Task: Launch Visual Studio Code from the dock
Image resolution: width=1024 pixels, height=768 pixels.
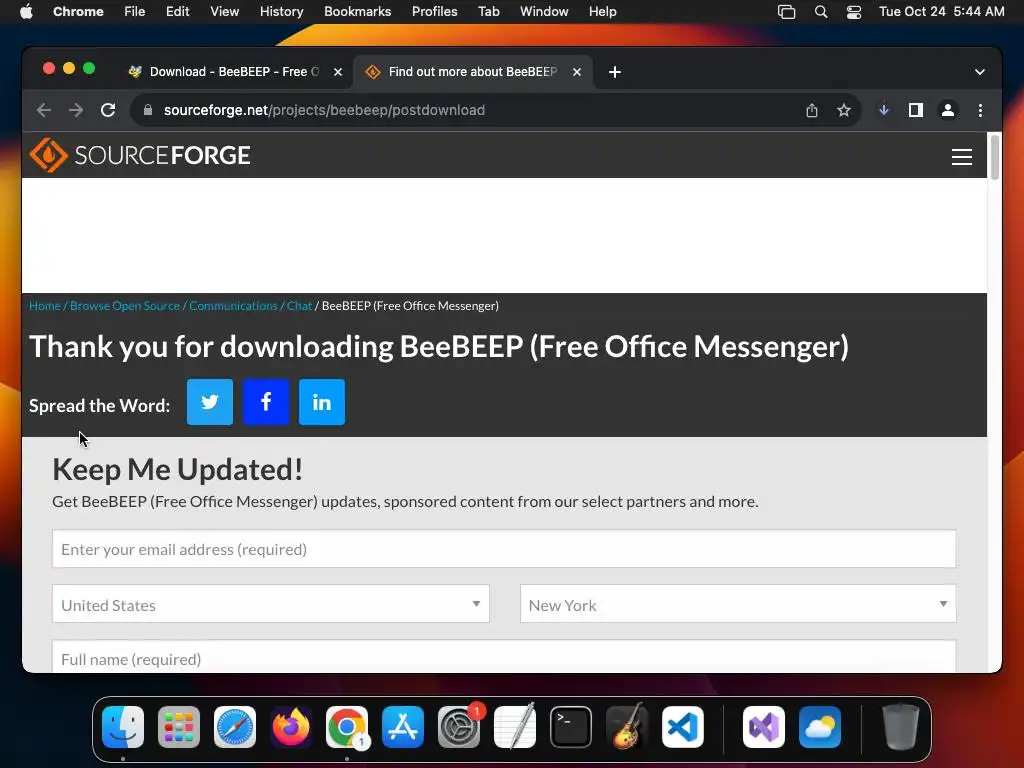Action: tap(682, 727)
